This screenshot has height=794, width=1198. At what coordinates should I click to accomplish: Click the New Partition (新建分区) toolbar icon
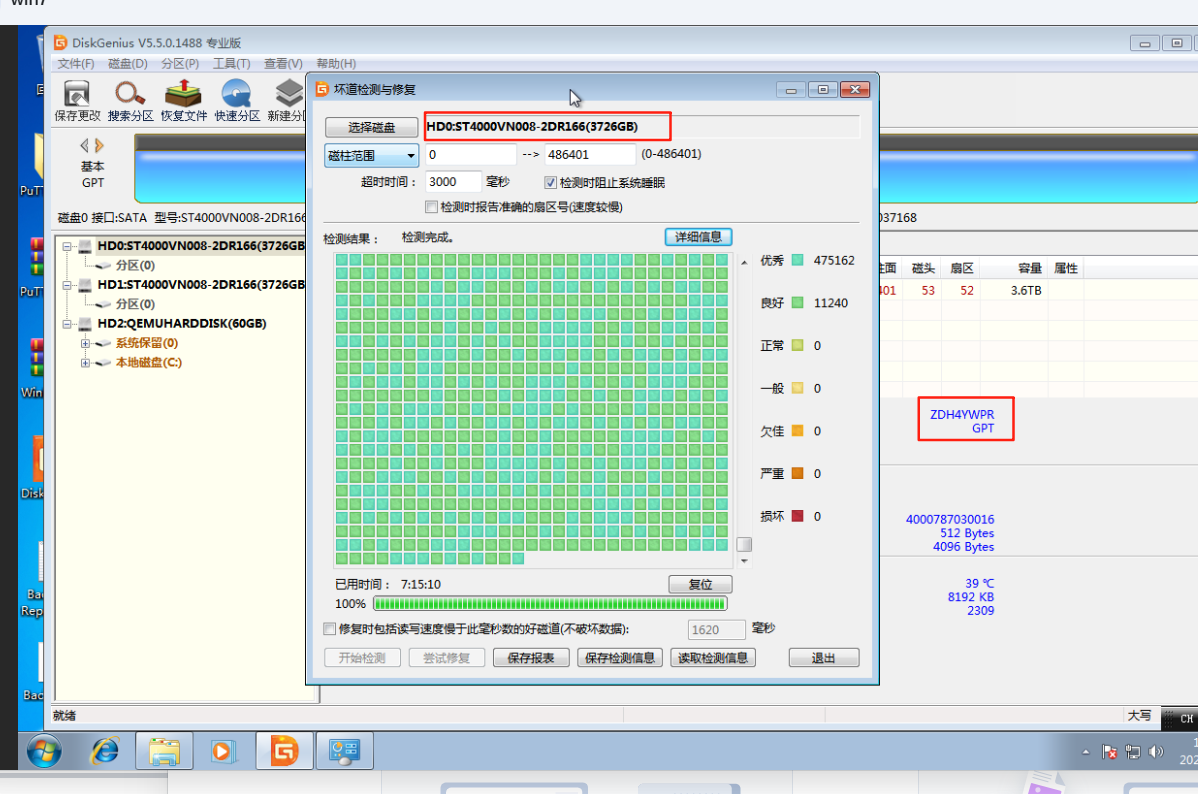click(287, 100)
